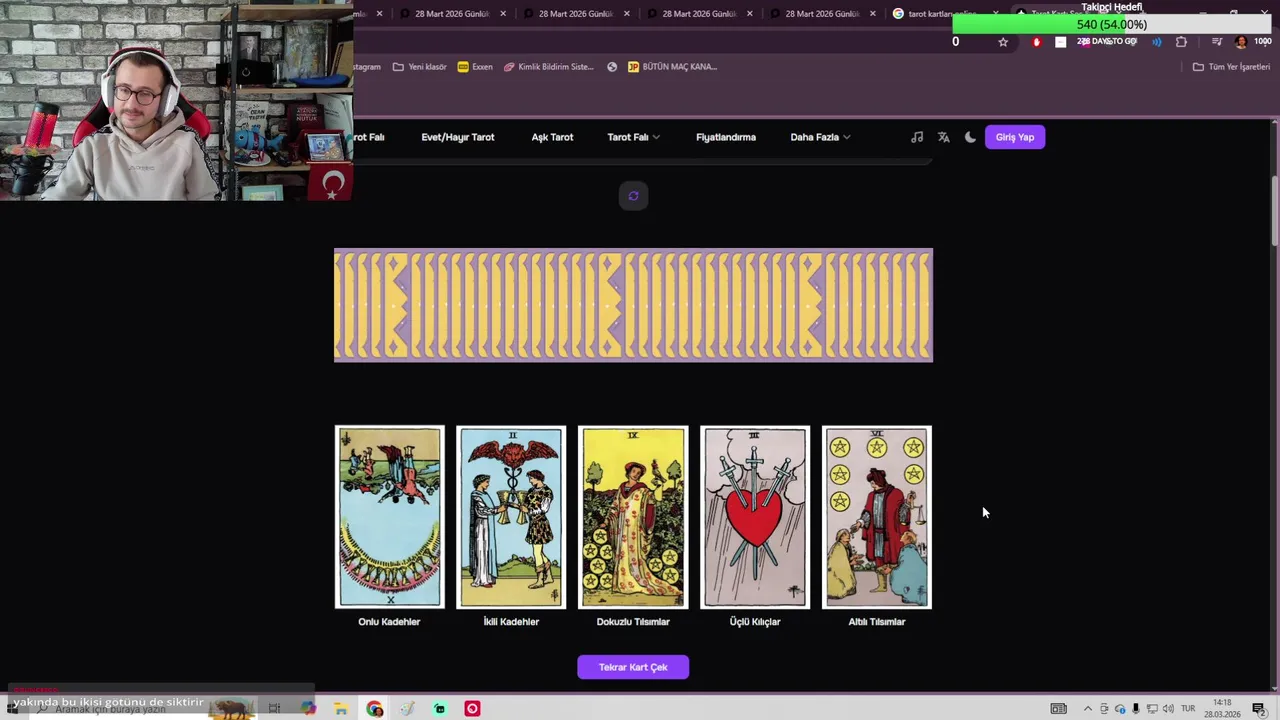Switch to the tarot kartları Google tab
Image resolution: width=1280 pixels, height=720 pixels.
point(945,14)
